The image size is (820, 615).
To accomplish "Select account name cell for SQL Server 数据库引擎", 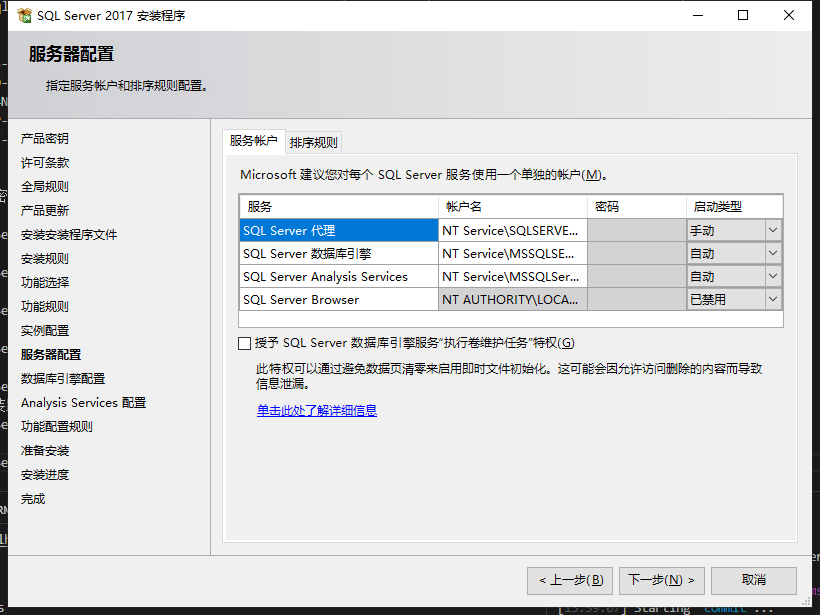I will click(x=511, y=253).
